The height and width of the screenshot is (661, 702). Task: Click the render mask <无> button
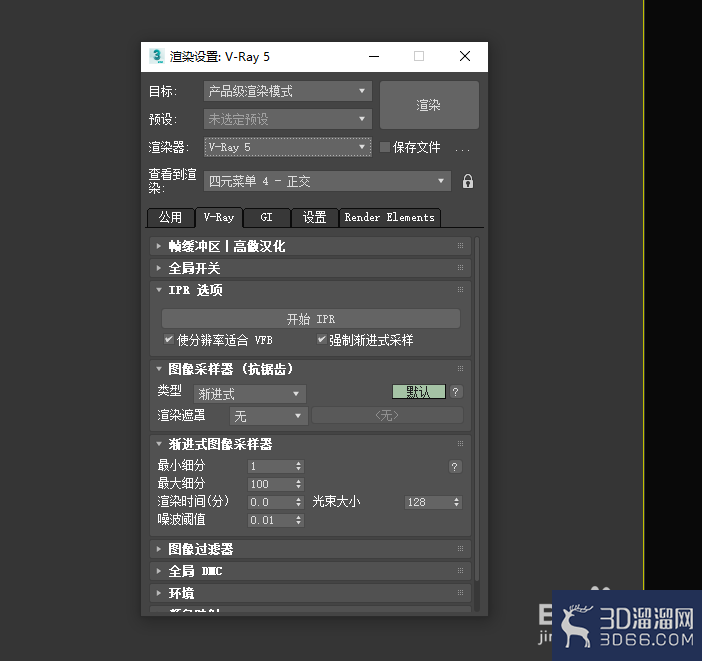(x=387, y=416)
